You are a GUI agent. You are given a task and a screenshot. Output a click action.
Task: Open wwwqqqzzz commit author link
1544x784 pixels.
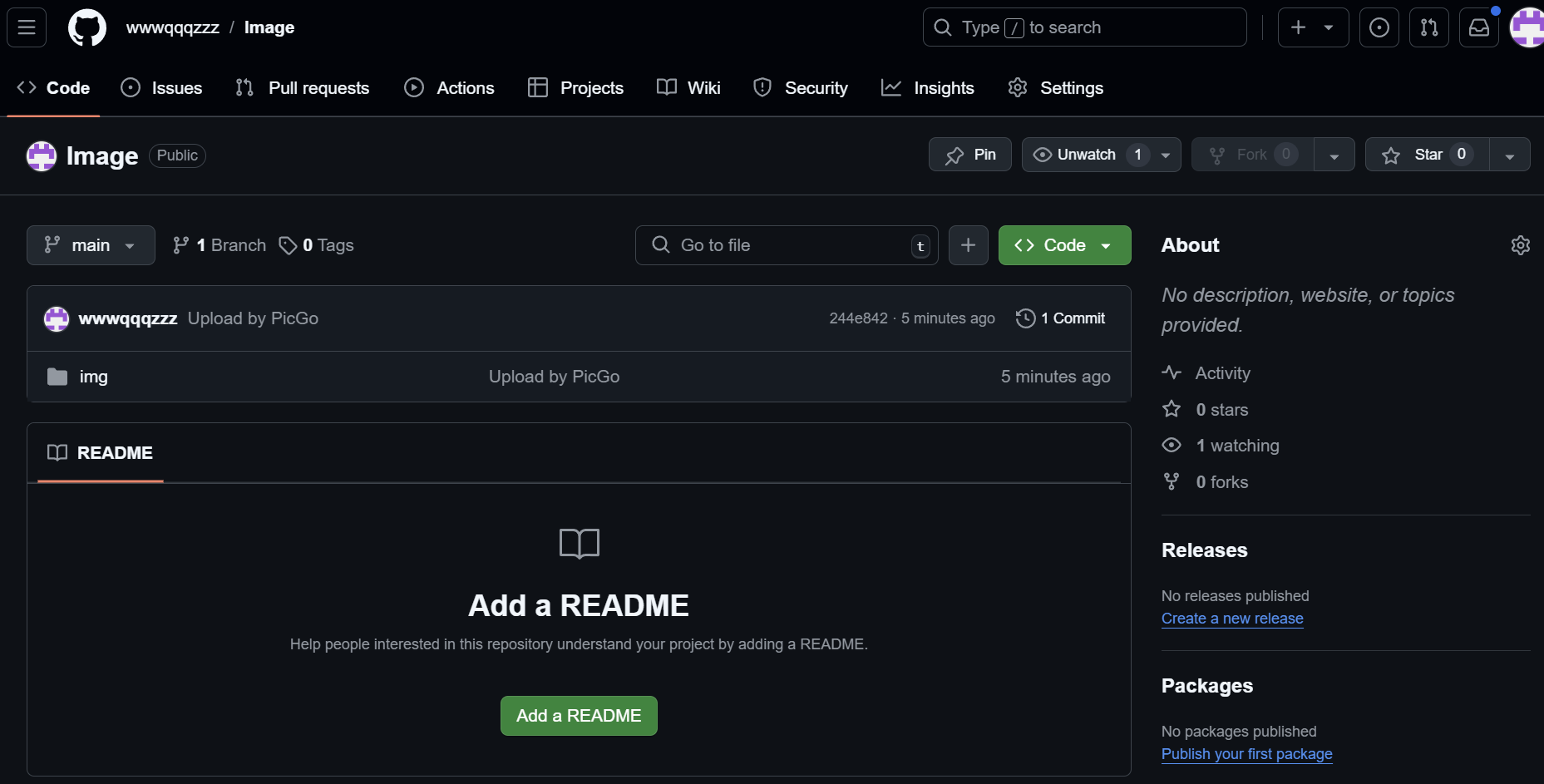(x=128, y=318)
